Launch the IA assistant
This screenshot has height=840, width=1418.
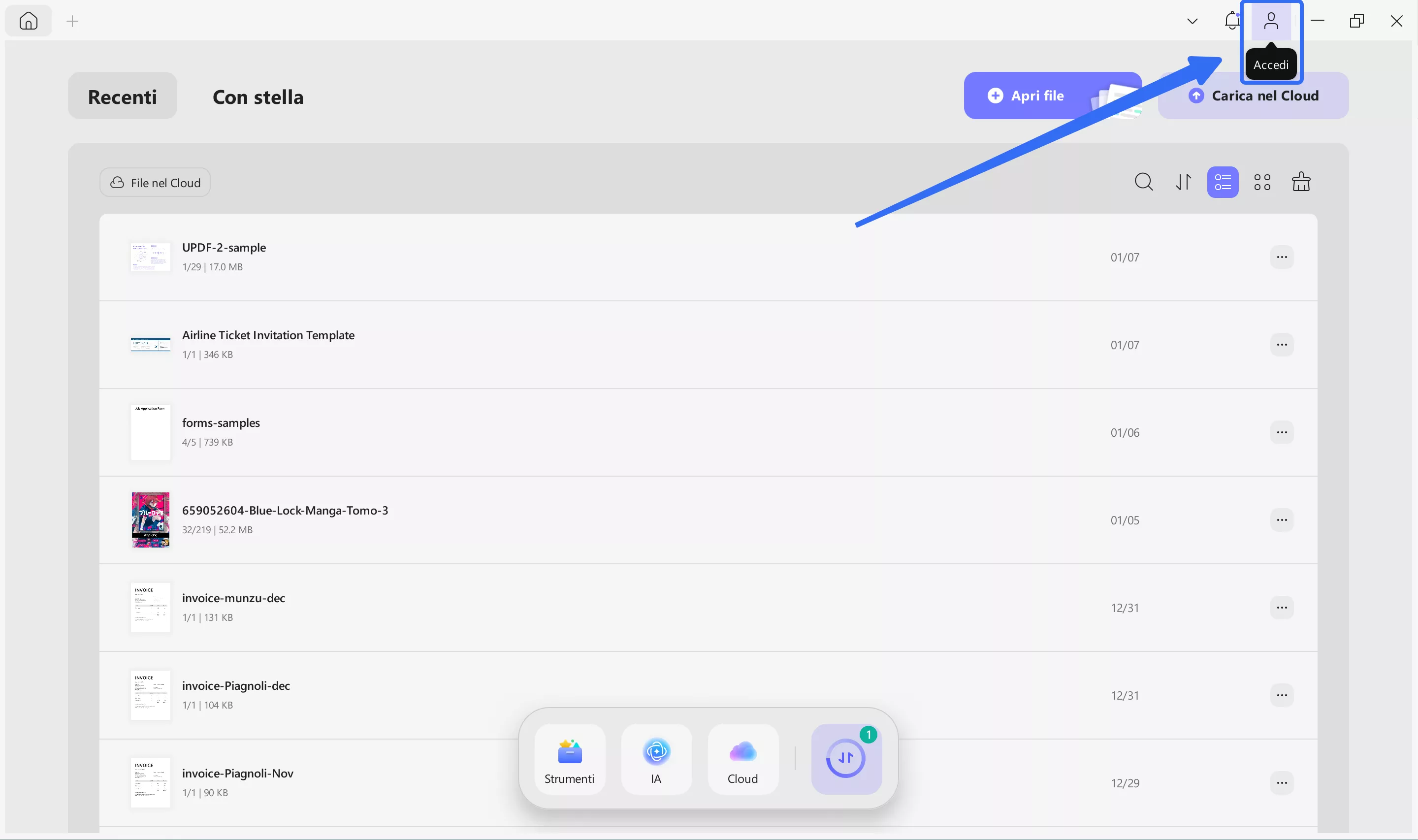coord(656,760)
